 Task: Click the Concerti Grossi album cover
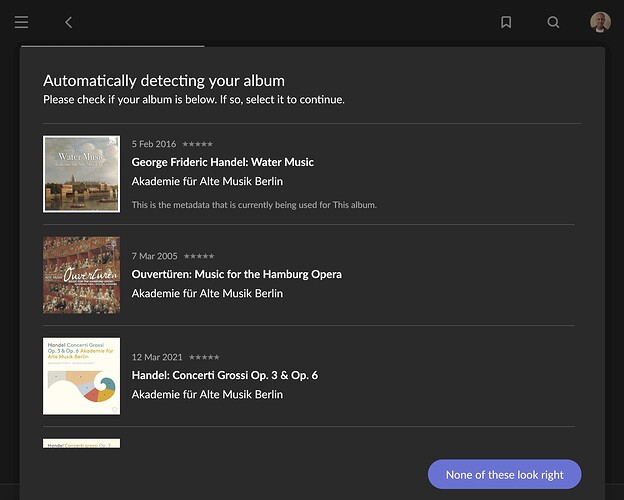point(81,376)
